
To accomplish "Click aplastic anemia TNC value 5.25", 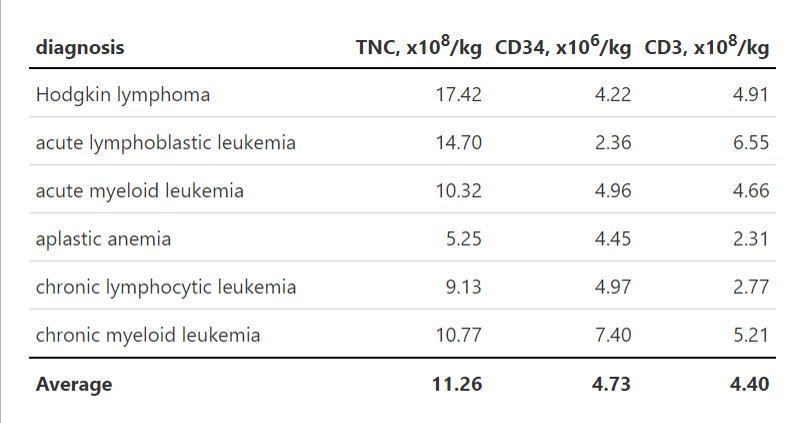I will pos(464,239).
